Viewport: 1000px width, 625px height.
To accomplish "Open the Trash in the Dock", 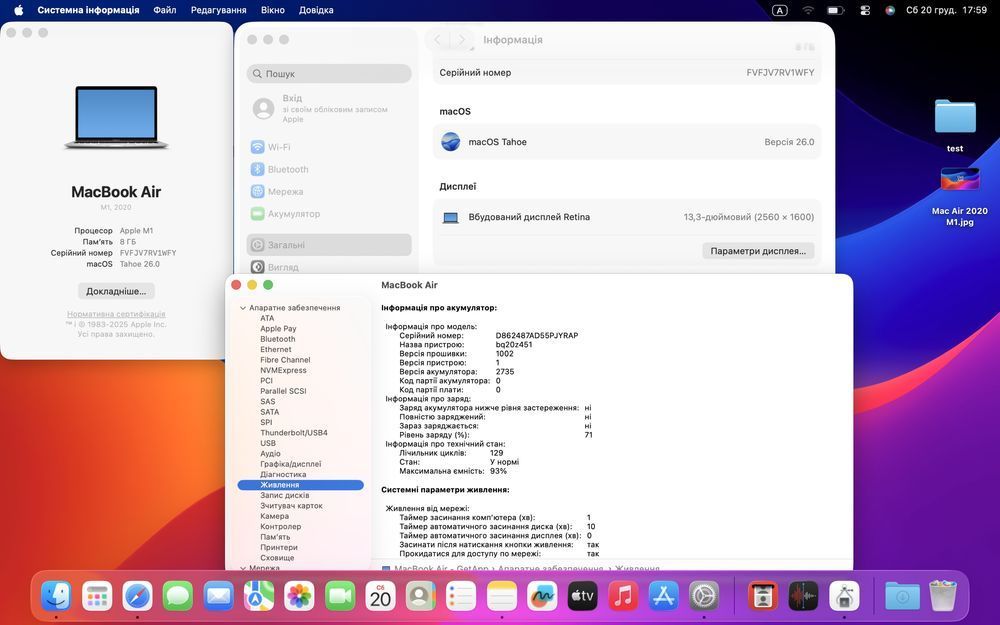I will 943,597.
